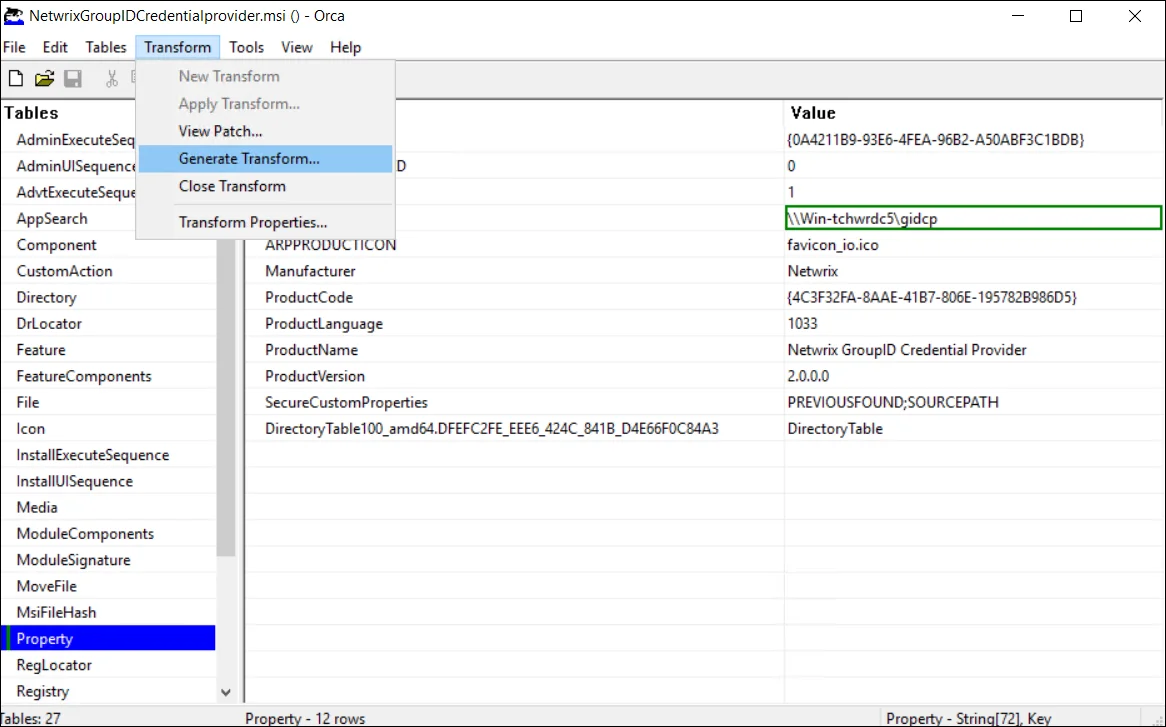The image size is (1166, 727).
Task: Open the InstallUISequence table
Action: [74, 481]
